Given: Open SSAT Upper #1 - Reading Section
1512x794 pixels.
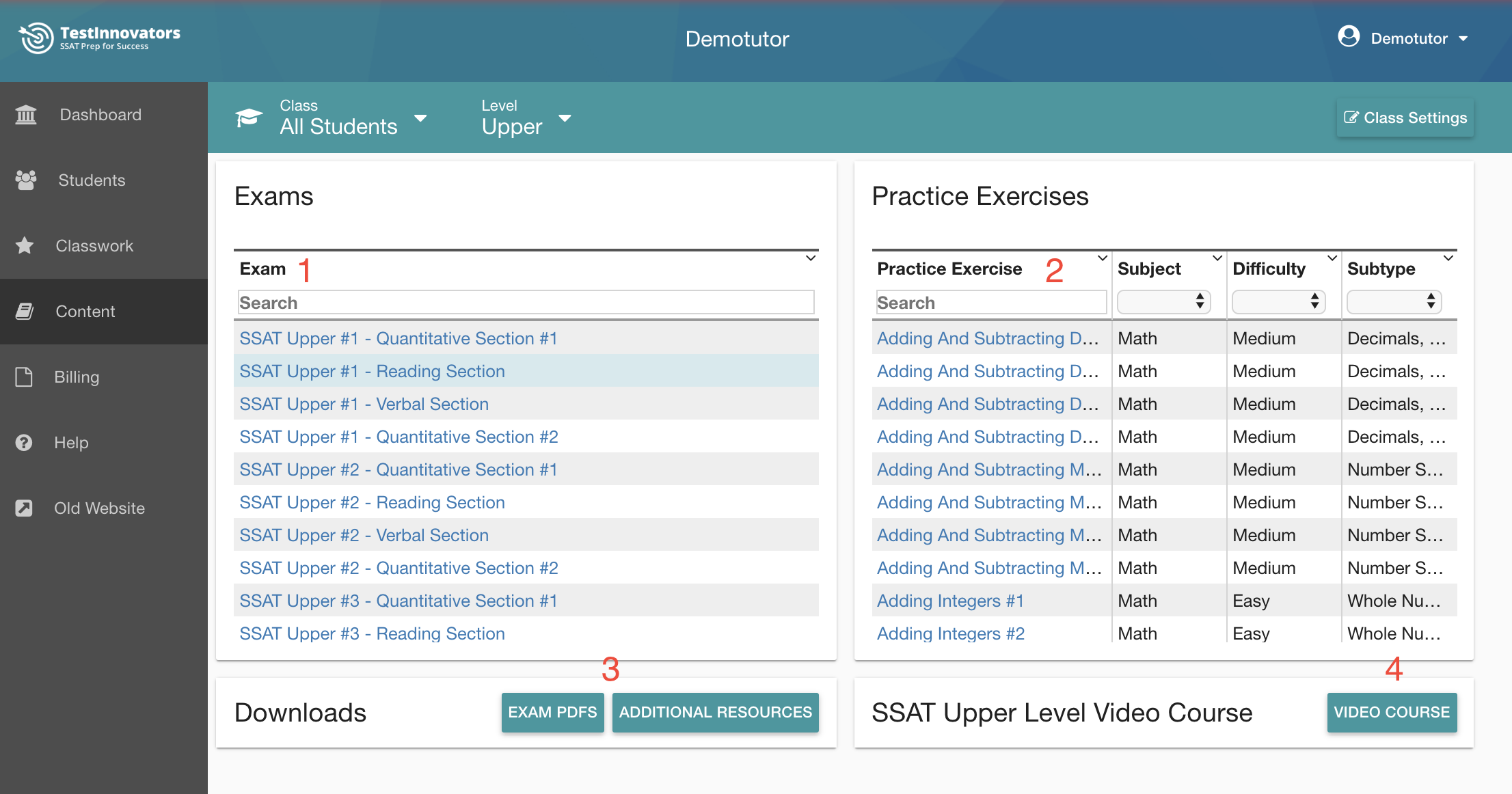Looking at the screenshot, I should tap(372, 371).
